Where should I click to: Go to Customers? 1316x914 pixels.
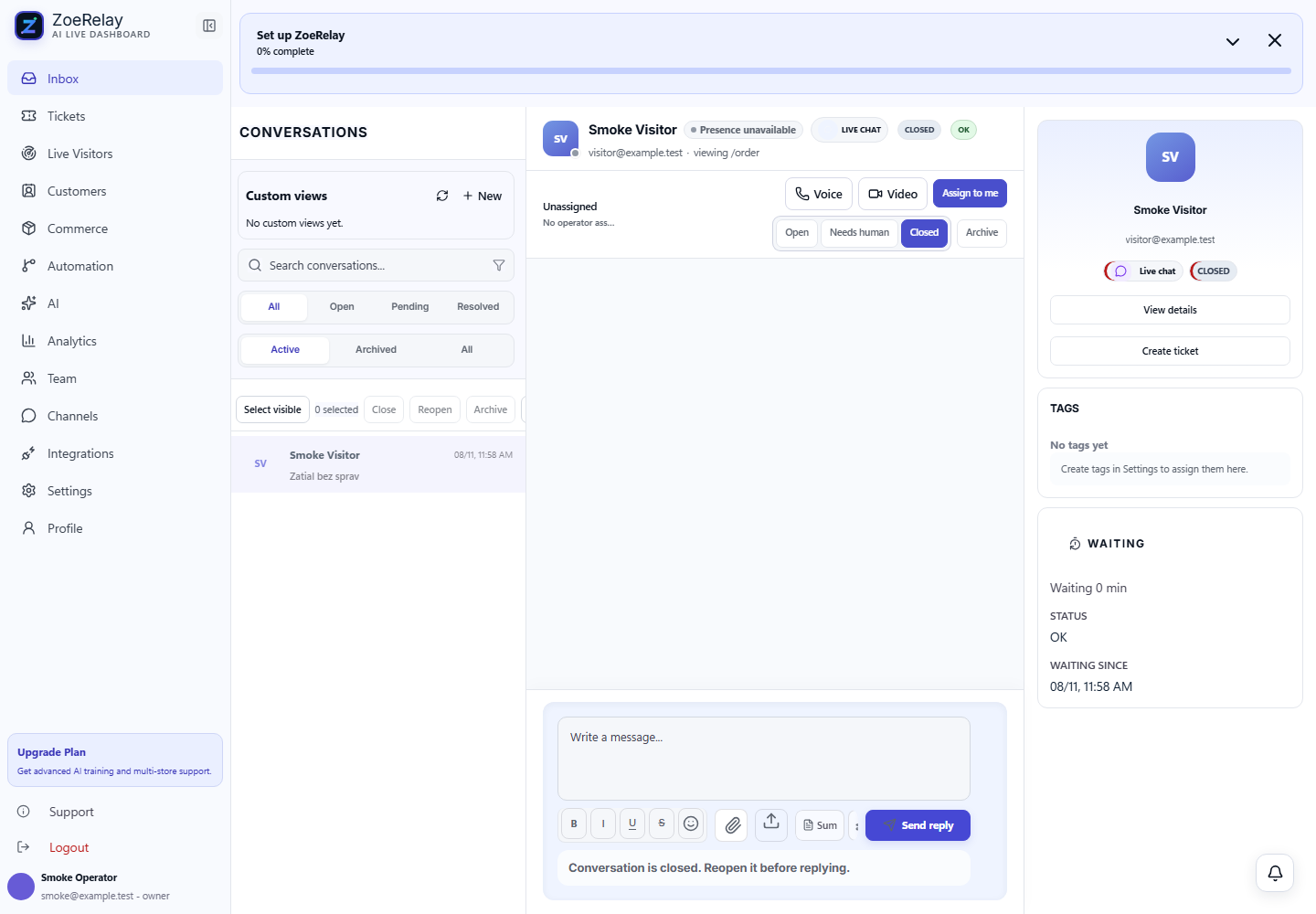(x=115, y=191)
